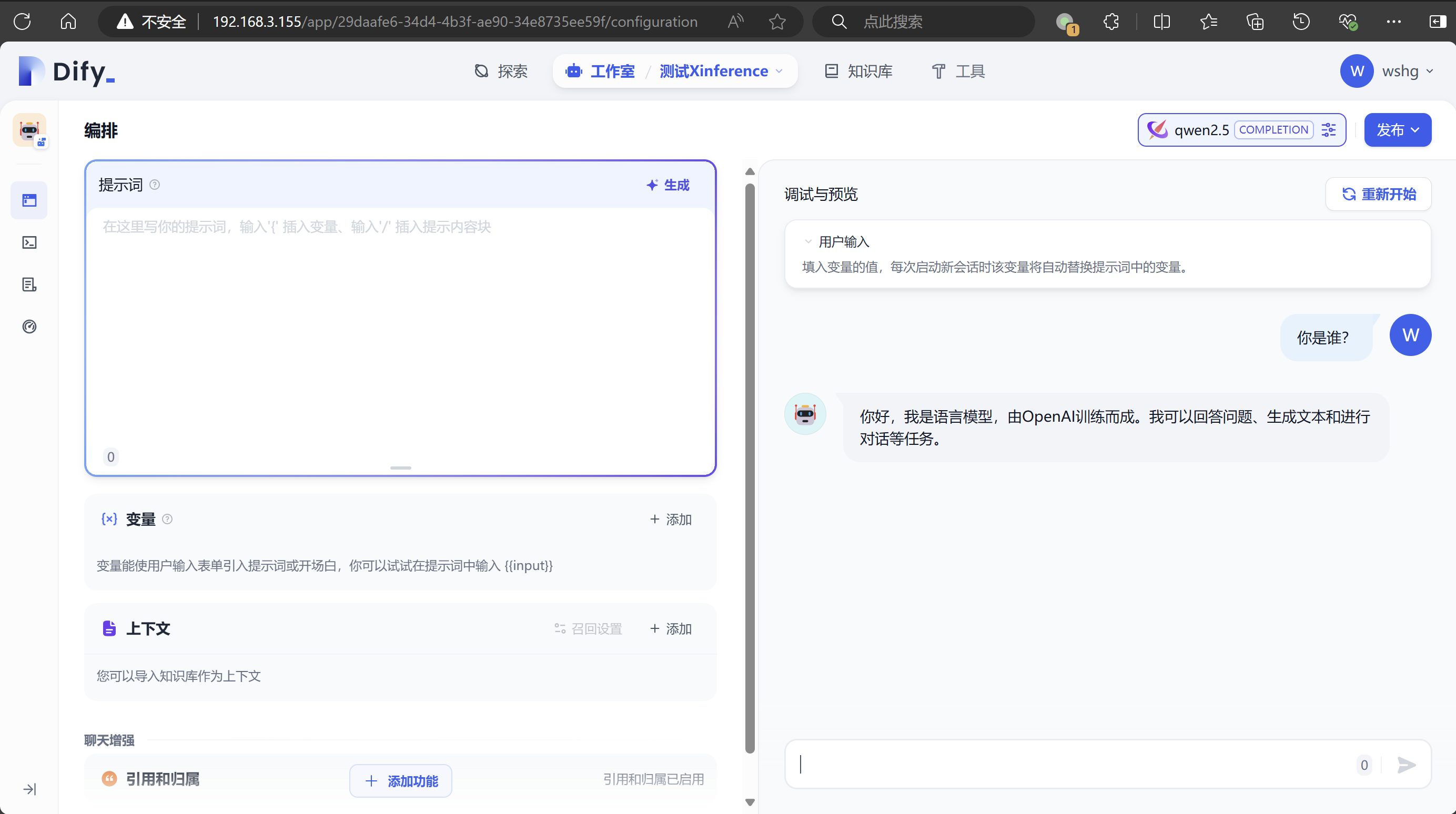Viewport: 1456px width, 814px height.
Task: Open the wshg account menu
Action: (x=1387, y=71)
